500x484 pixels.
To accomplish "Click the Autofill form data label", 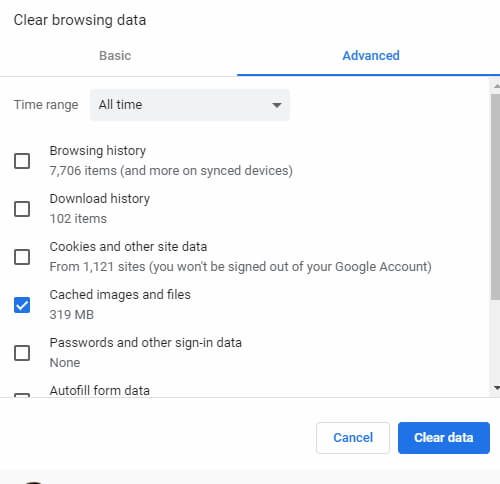I will pyautogui.click(x=100, y=390).
